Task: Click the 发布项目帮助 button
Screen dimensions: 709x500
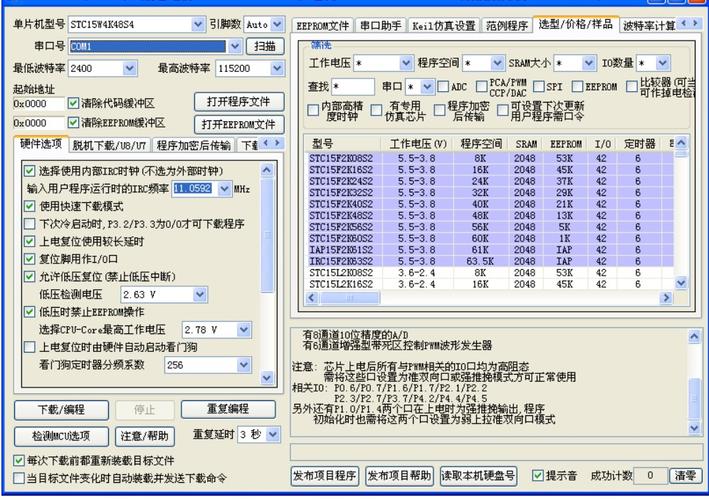Action: click(399, 476)
